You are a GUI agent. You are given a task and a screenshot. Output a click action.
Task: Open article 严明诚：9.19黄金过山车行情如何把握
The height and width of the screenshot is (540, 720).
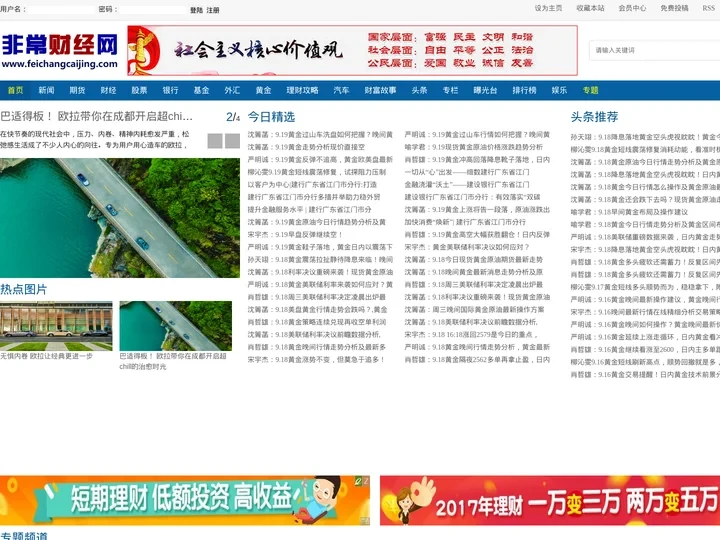point(477,135)
